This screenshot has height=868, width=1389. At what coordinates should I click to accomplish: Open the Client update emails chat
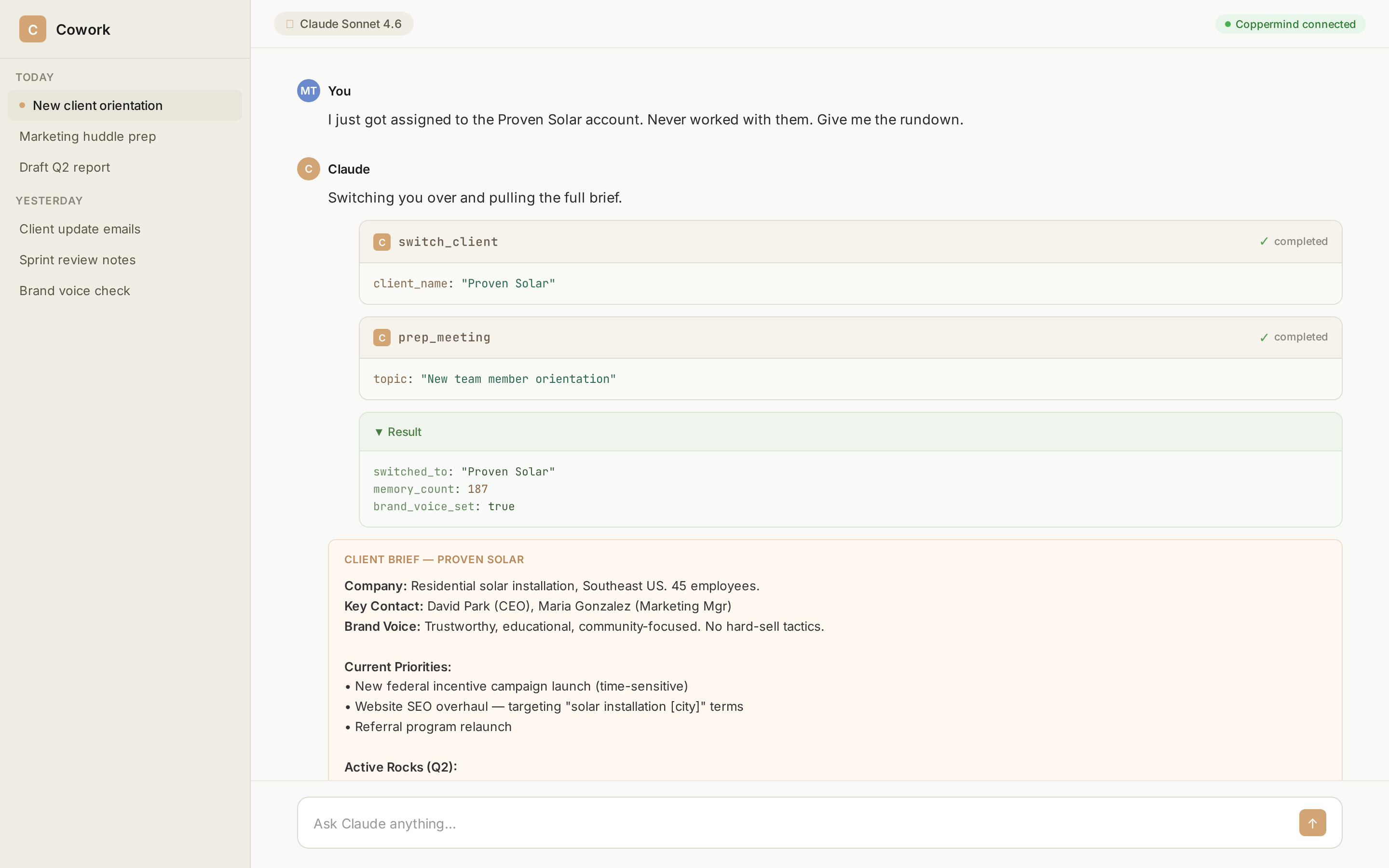click(124, 229)
